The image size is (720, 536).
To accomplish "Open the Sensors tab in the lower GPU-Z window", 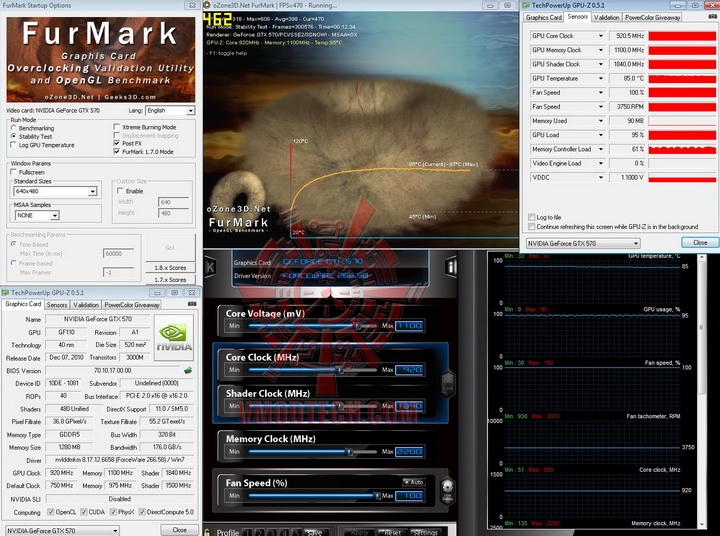I will point(57,304).
